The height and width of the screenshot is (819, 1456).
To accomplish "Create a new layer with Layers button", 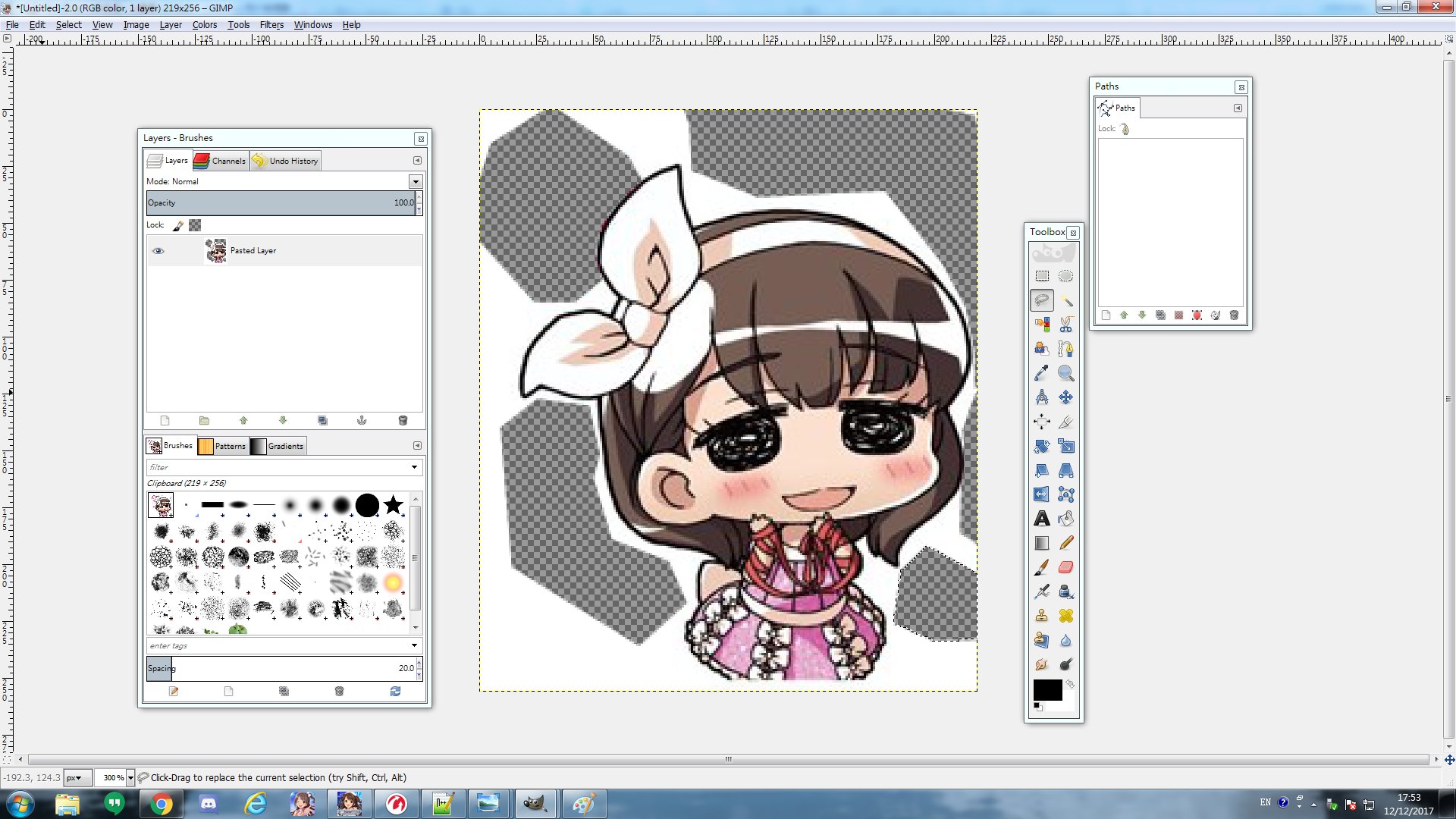I will (165, 420).
